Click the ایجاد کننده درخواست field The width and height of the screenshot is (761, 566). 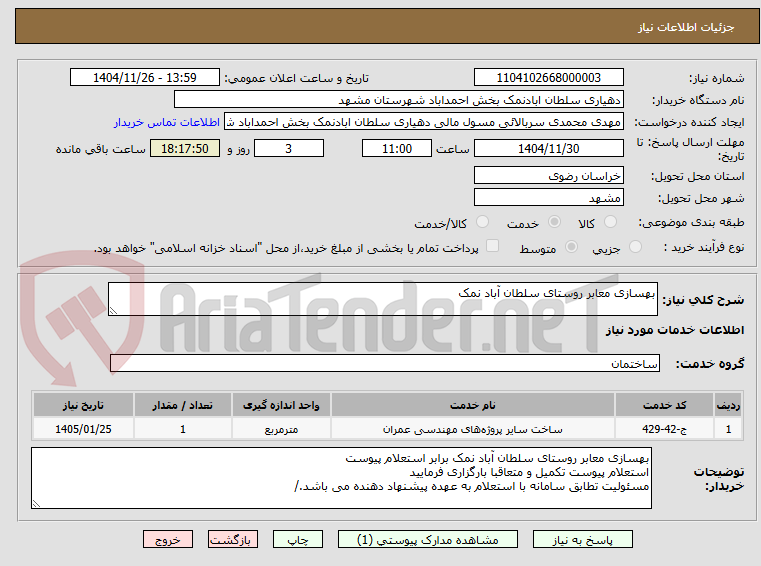point(424,122)
